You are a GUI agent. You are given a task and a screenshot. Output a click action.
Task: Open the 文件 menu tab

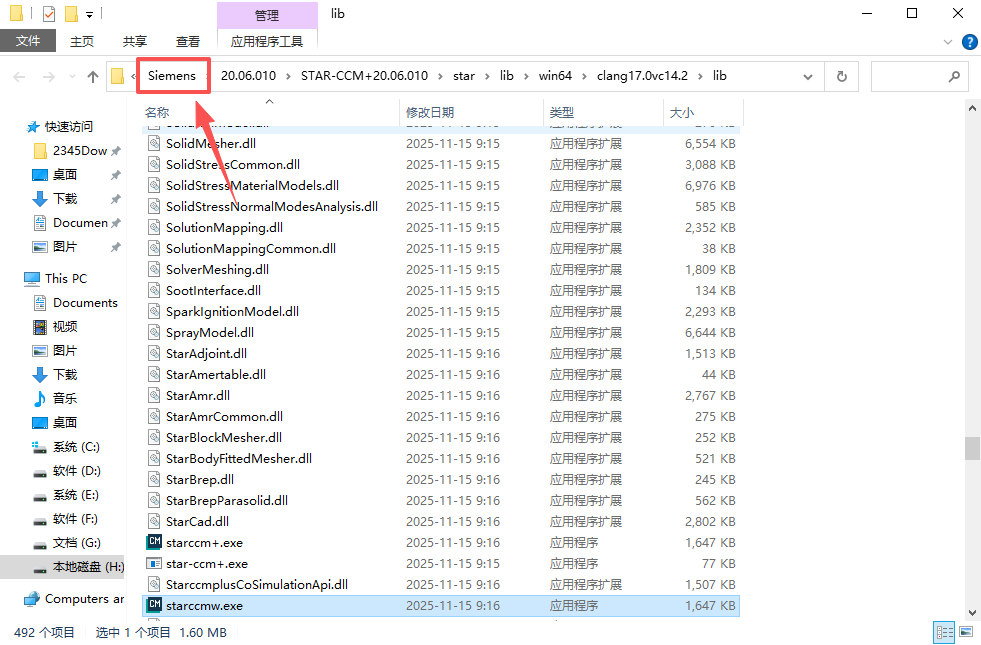(x=28, y=41)
